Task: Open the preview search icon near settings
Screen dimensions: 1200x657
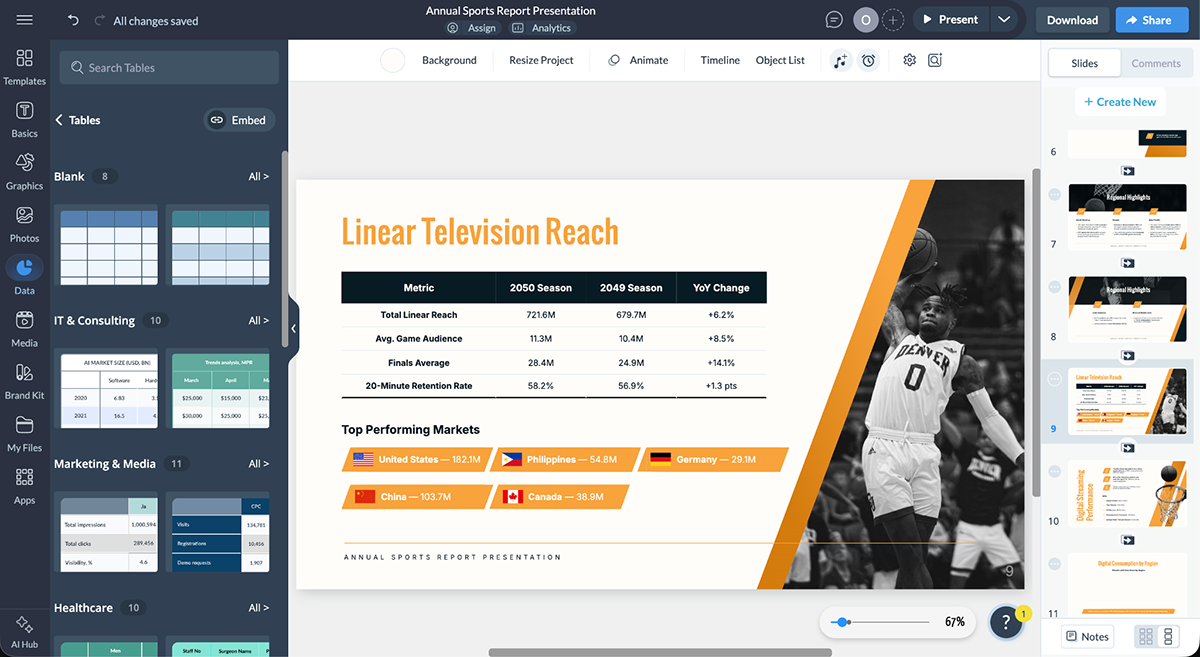Action: point(934,60)
